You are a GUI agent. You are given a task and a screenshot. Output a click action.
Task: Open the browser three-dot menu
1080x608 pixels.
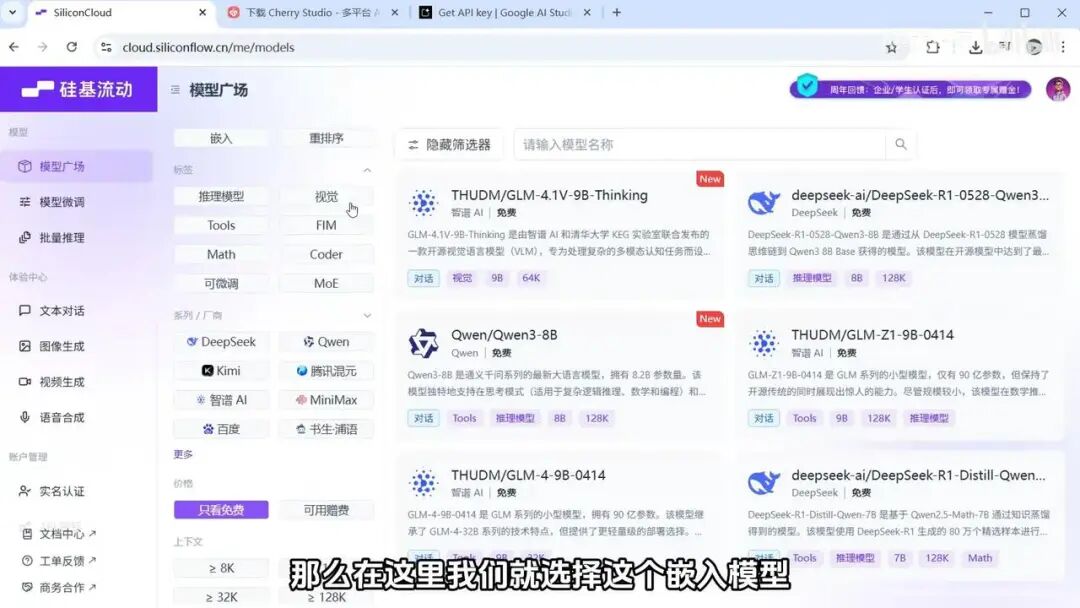click(x=1063, y=48)
